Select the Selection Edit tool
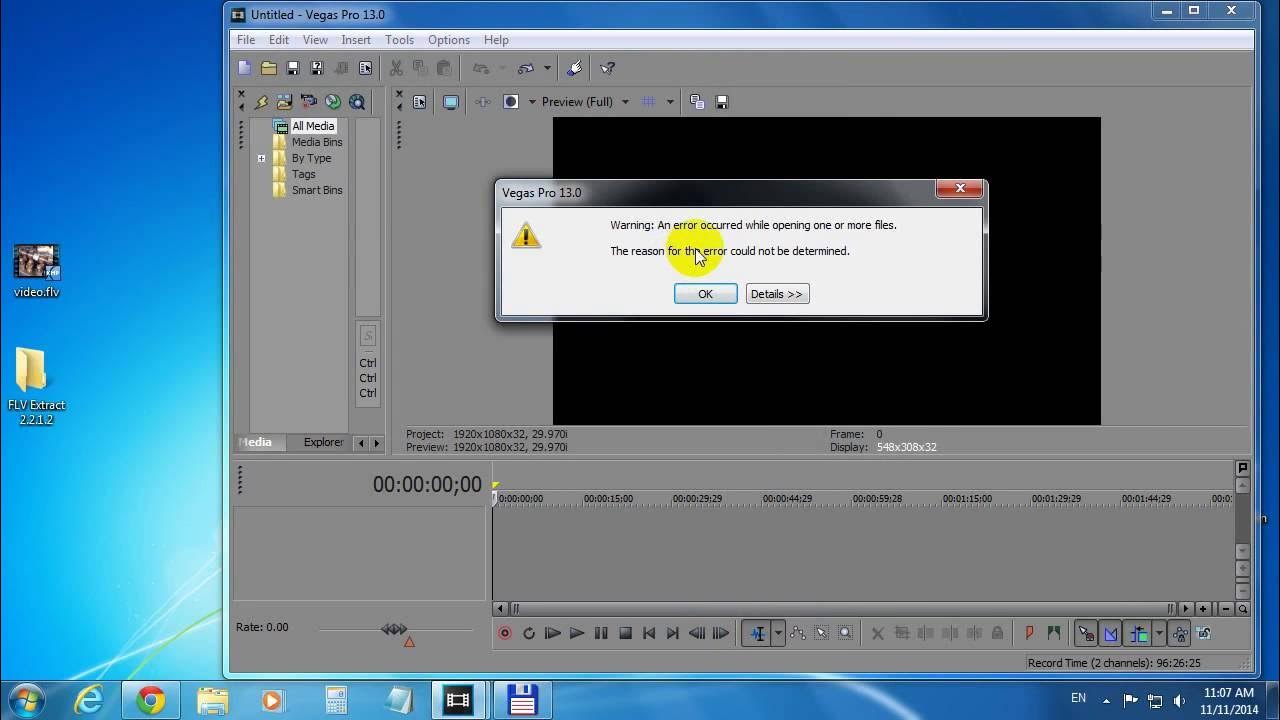Screen dimensions: 1280x720 822,633
